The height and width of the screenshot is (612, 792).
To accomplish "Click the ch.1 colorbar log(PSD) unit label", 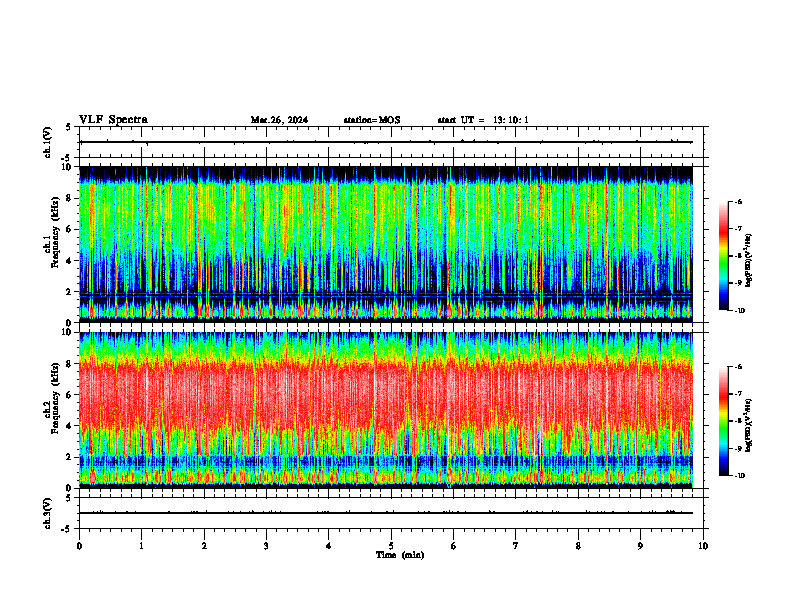I will point(748,261).
